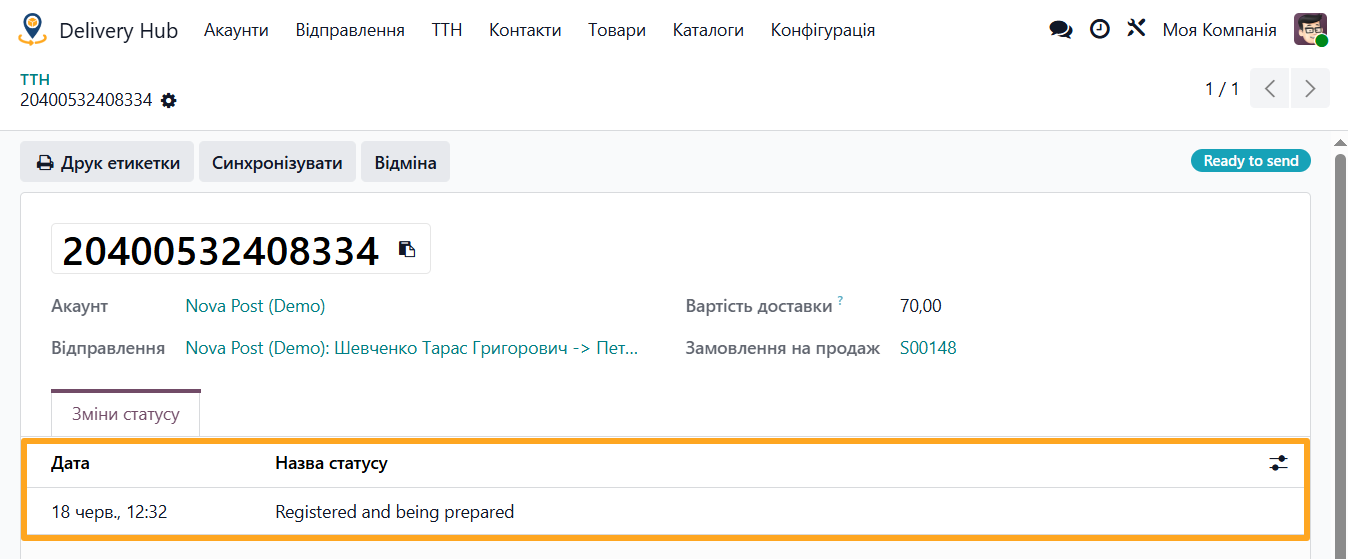
Task: Open the Акаунти menu
Action: [236, 30]
